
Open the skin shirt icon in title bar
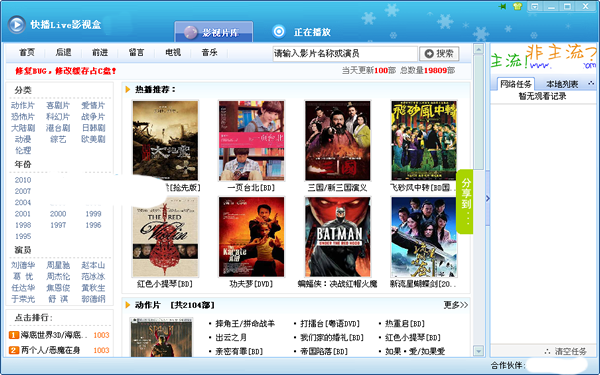click(517, 6)
